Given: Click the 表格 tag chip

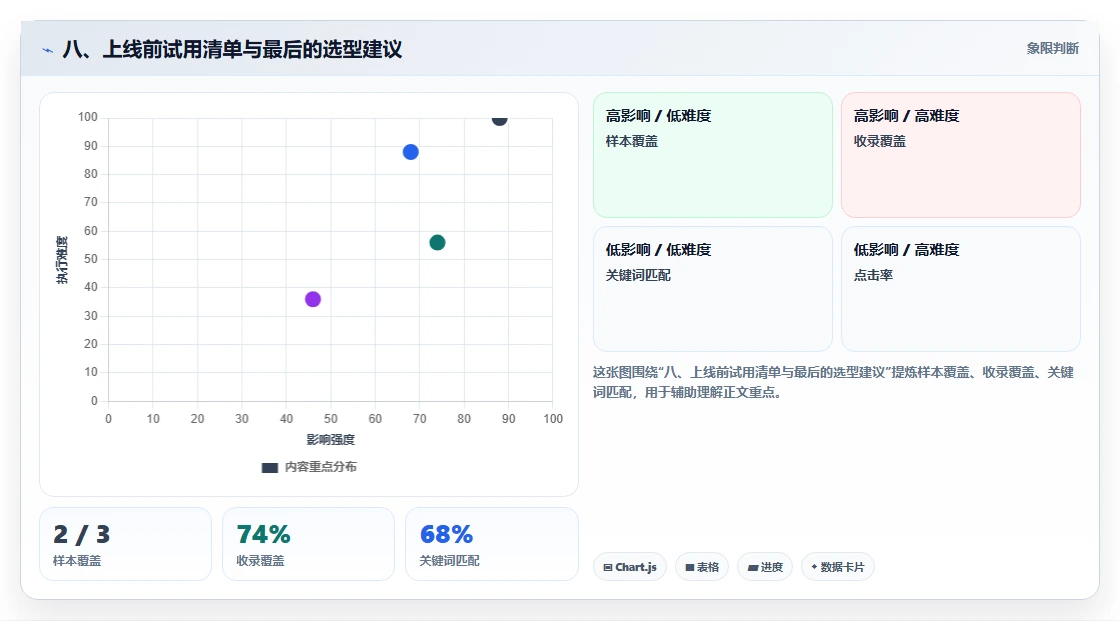Looking at the screenshot, I should click(701, 567).
